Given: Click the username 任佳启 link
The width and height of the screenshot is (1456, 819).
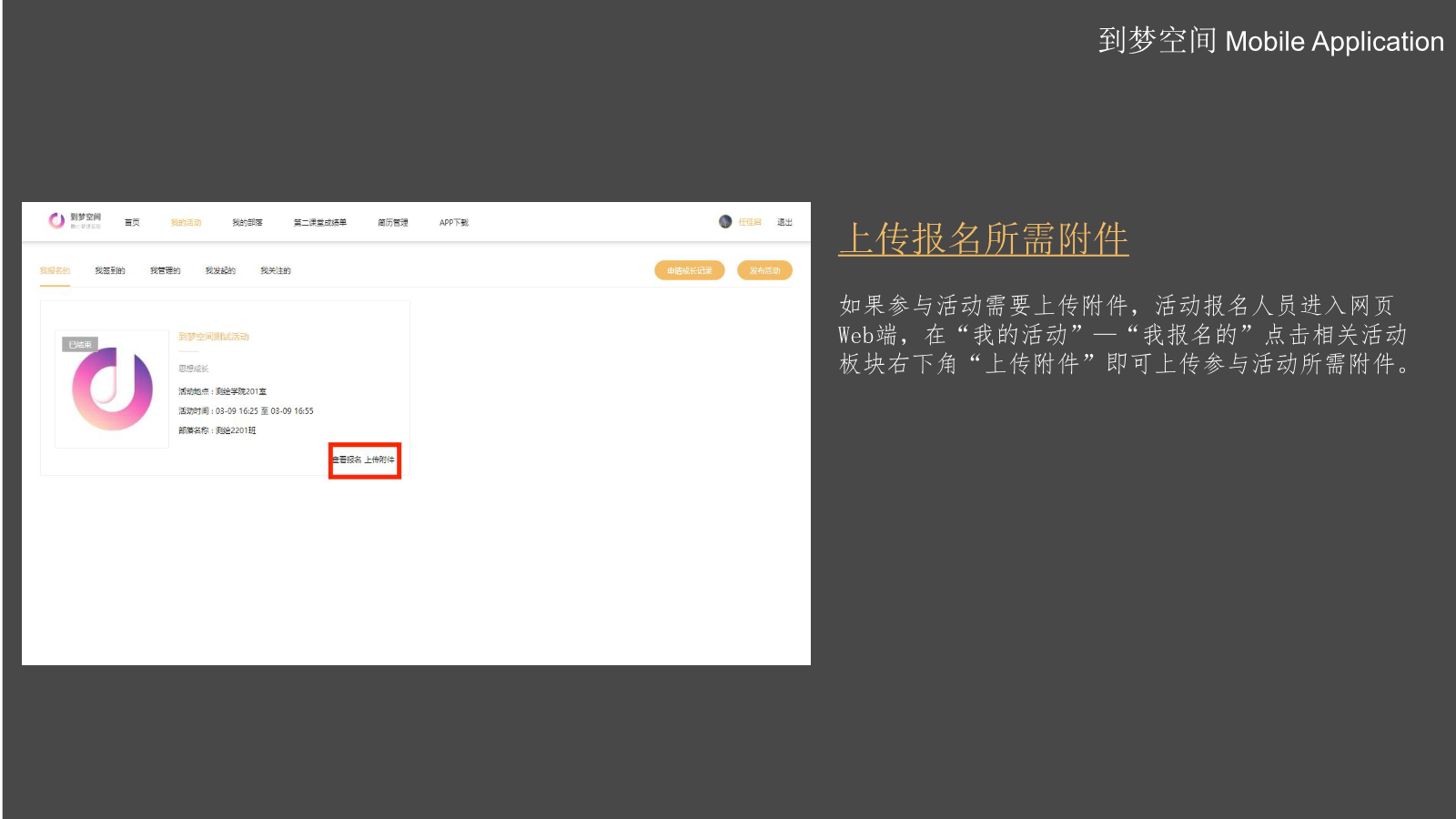Looking at the screenshot, I should (750, 222).
